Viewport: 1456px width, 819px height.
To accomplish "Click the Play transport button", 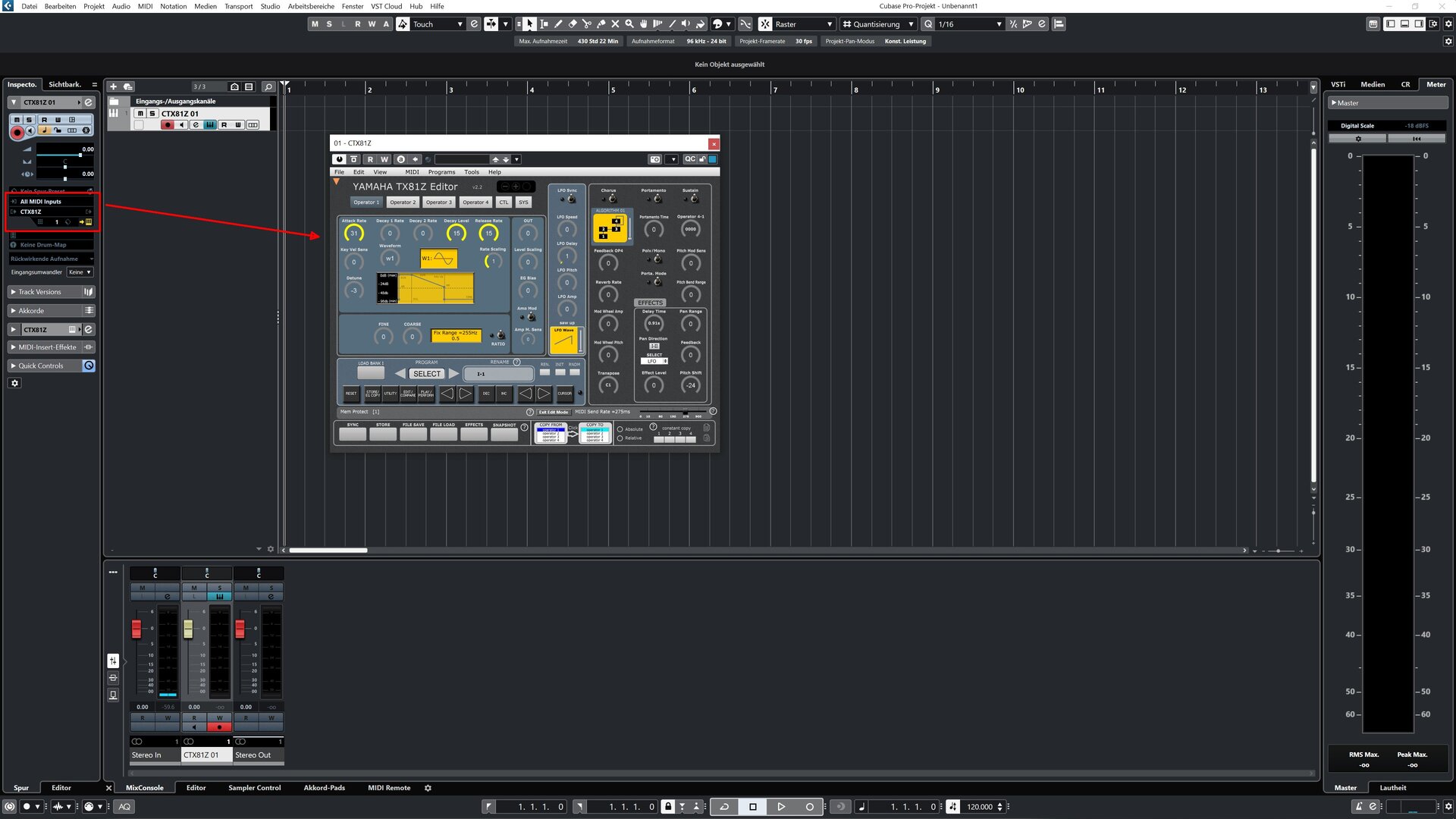I will (x=781, y=807).
